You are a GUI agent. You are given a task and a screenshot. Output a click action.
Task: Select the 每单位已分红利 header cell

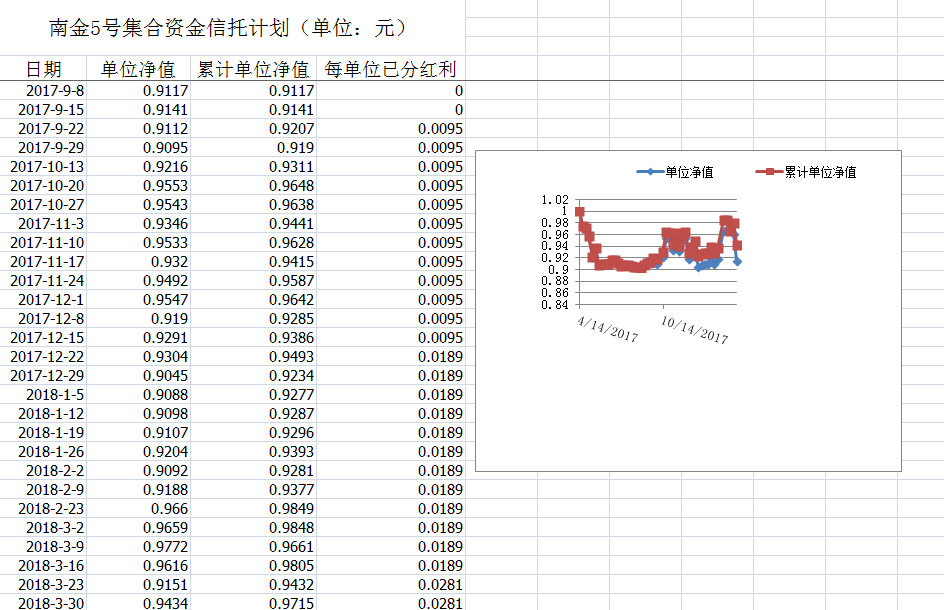391,69
